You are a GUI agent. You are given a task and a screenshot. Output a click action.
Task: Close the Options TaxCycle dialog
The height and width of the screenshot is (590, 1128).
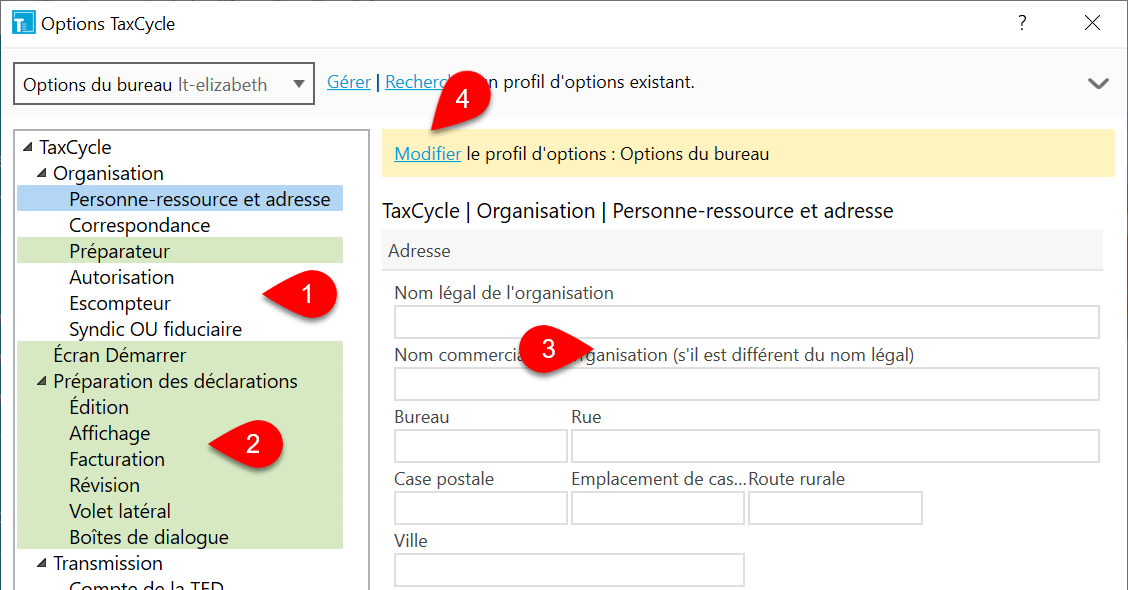[x=1092, y=23]
